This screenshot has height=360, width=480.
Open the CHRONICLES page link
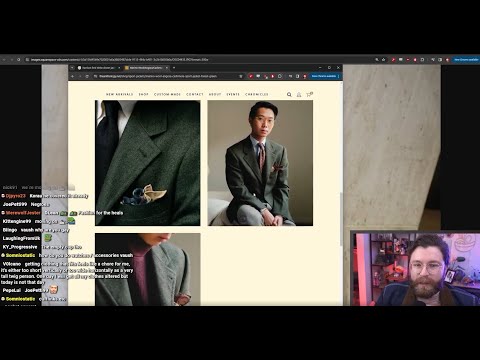257,95
